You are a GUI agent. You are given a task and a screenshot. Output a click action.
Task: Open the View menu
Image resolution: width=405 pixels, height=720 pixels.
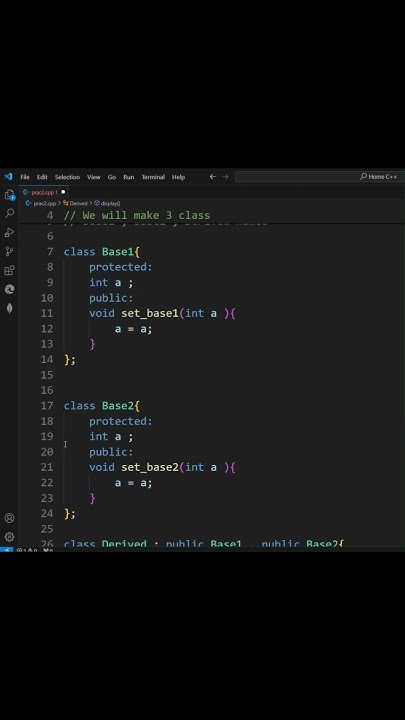pyautogui.click(x=94, y=177)
